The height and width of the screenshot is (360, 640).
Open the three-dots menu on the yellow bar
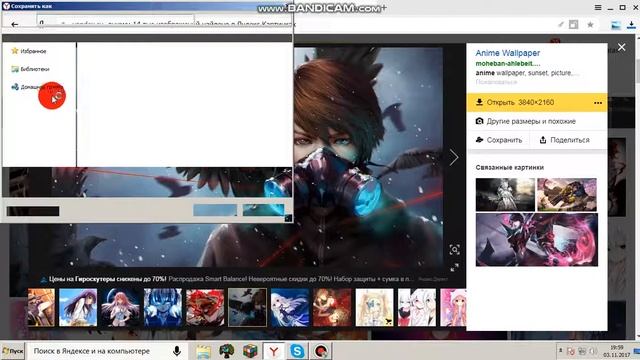(x=598, y=103)
